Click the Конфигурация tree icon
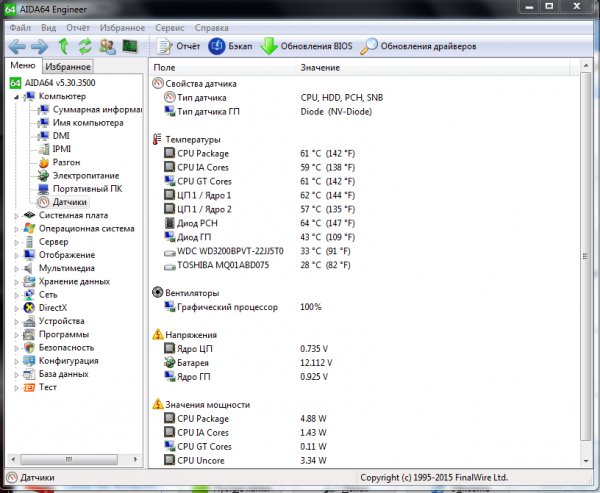The height and width of the screenshot is (493, 600). [x=29, y=361]
